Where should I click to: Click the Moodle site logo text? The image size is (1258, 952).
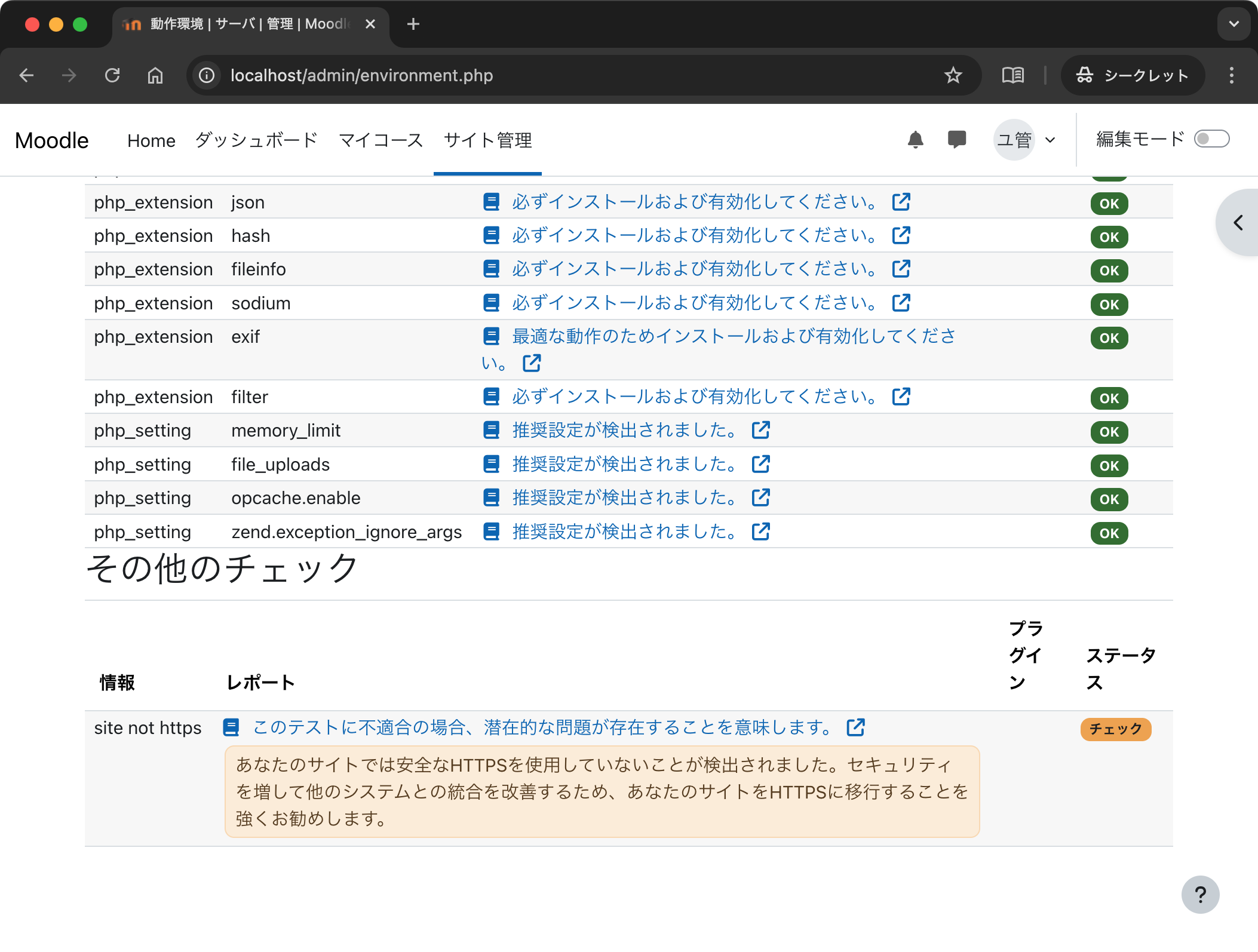tap(52, 140)
